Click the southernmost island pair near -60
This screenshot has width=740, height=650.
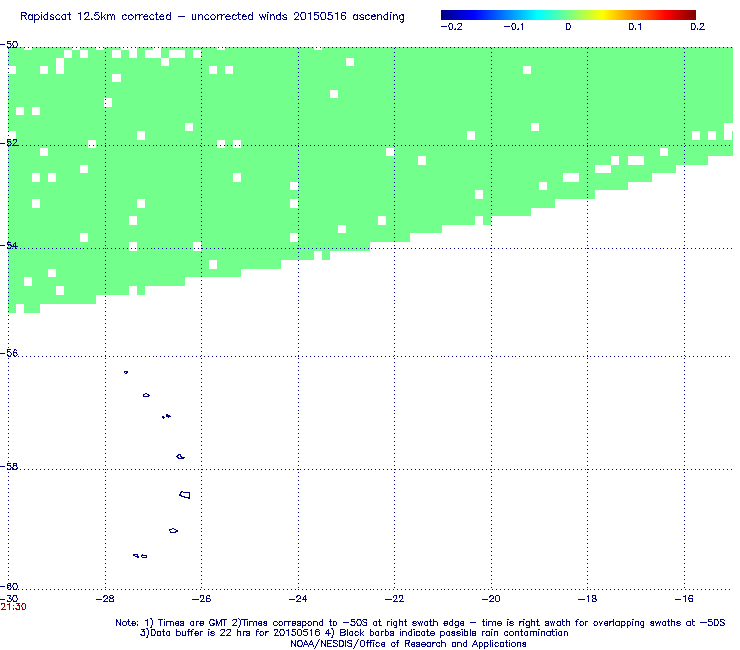point(140,556)
